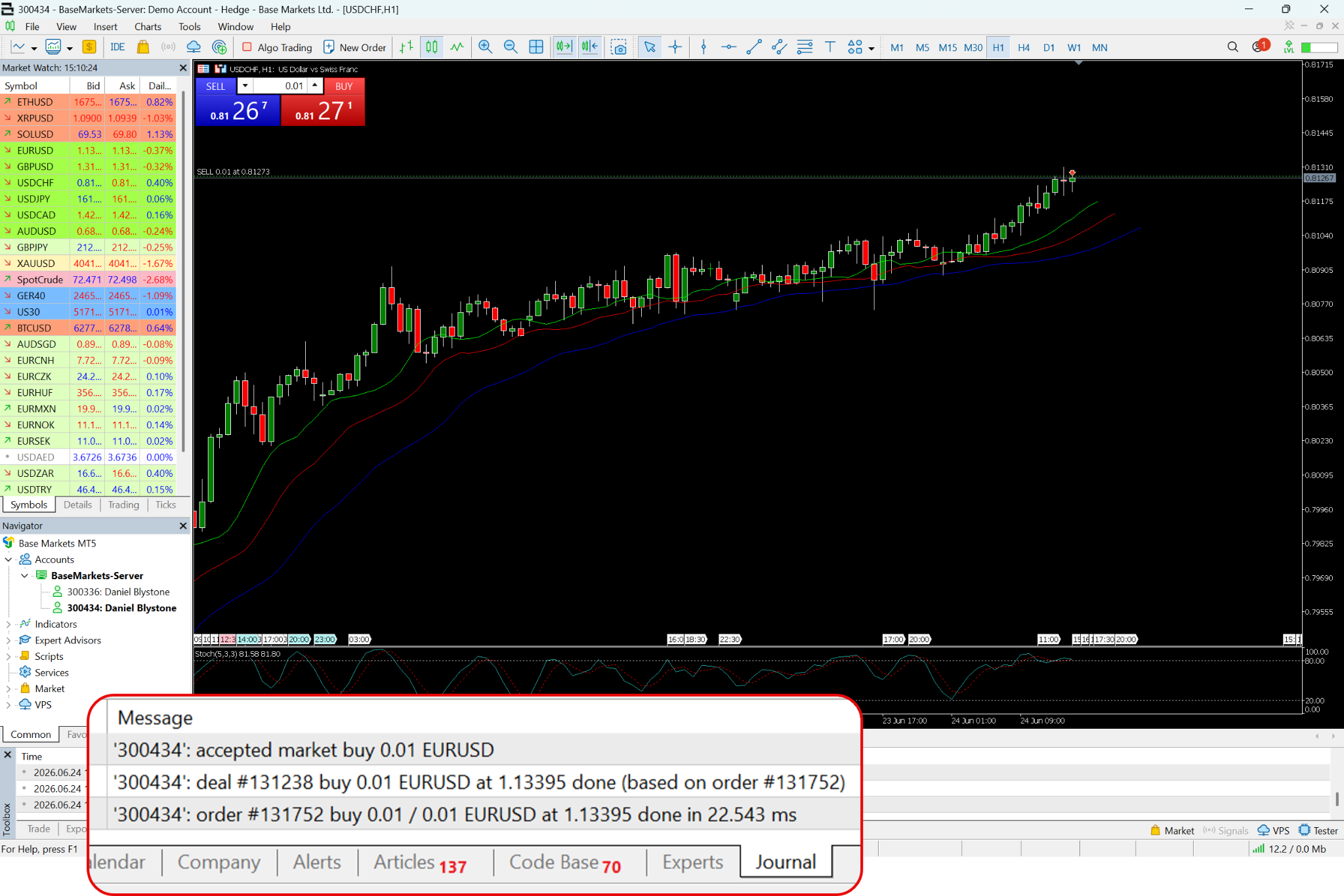
Task: Select the Text label tool
Action: 830,47
